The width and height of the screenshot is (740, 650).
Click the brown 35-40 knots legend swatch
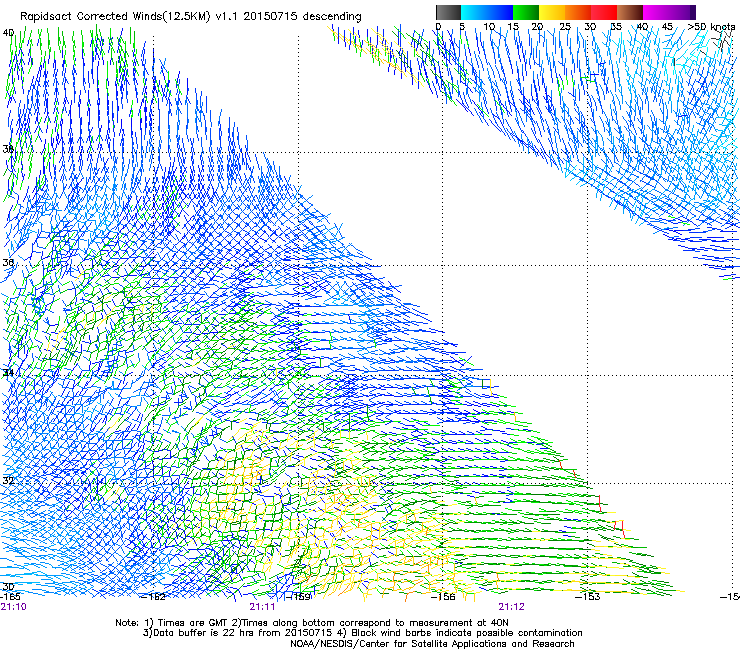[x=630, y=12]
